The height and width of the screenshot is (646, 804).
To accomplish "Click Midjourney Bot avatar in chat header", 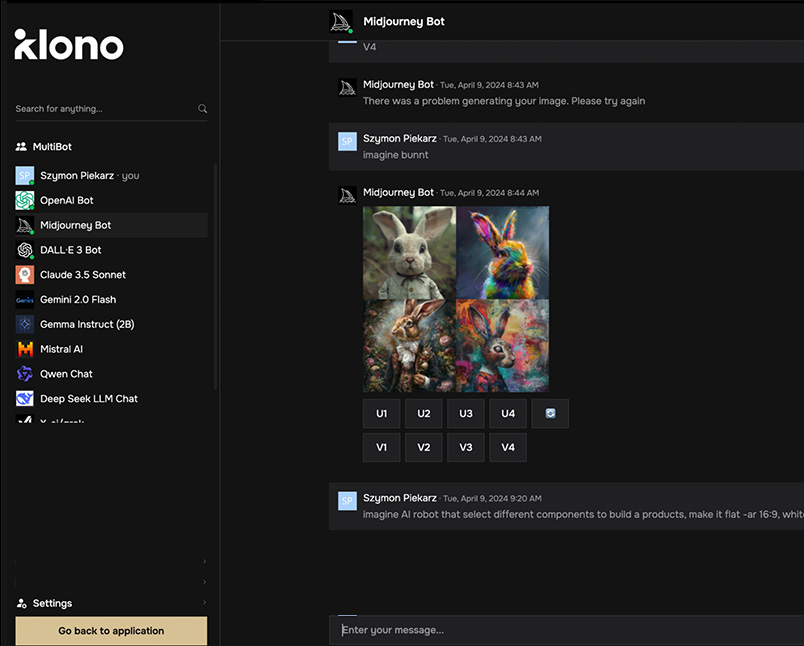I will [x=341, y=22].
